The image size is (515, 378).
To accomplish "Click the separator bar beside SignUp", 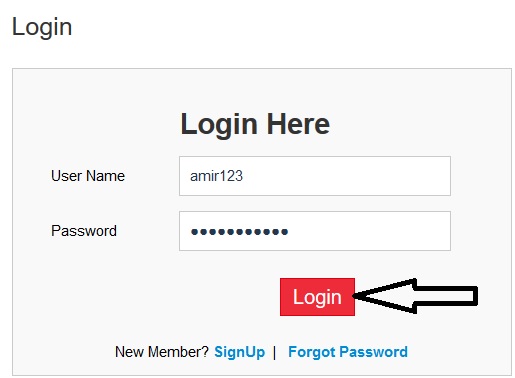I will point(274,352).
